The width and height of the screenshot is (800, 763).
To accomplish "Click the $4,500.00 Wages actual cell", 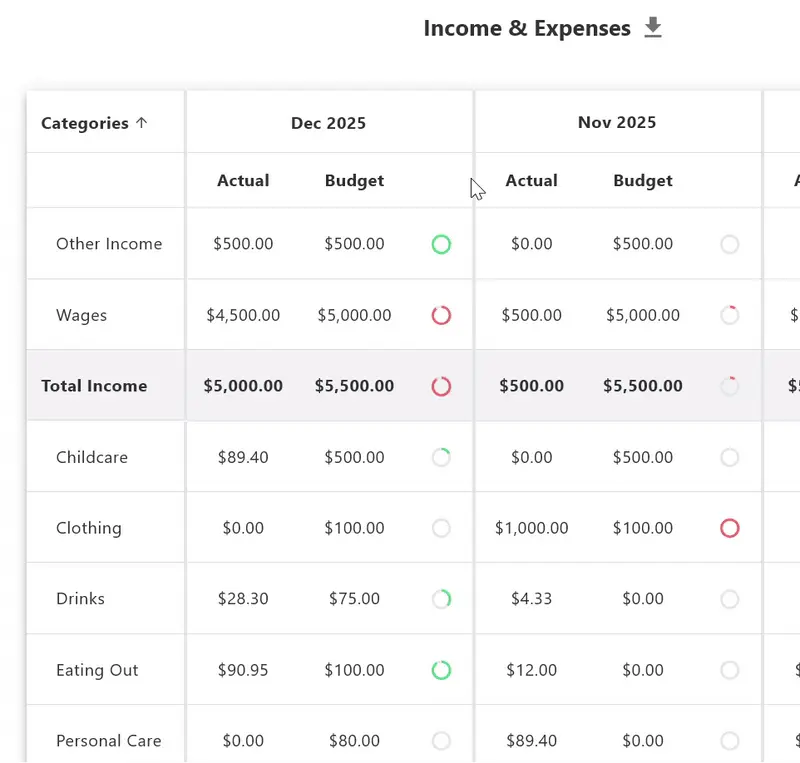I will (x=242, y=315).
